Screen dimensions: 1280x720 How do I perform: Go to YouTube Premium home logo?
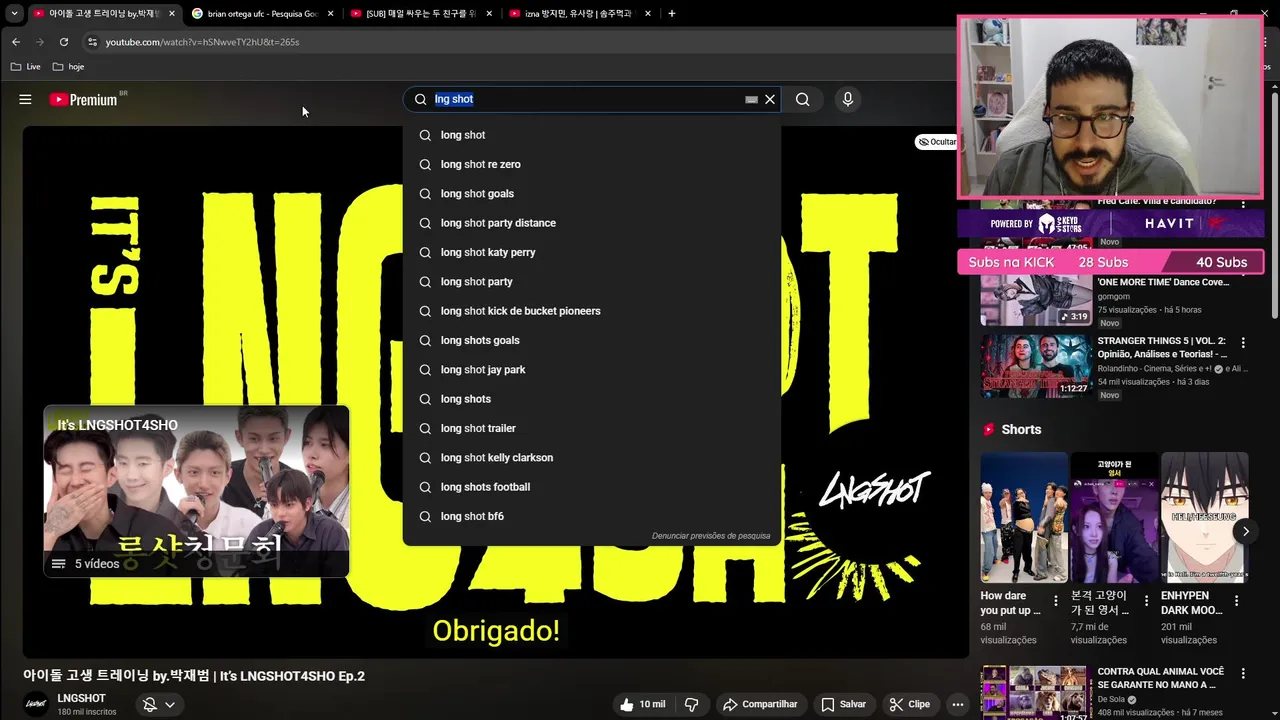tap(83, 99)
